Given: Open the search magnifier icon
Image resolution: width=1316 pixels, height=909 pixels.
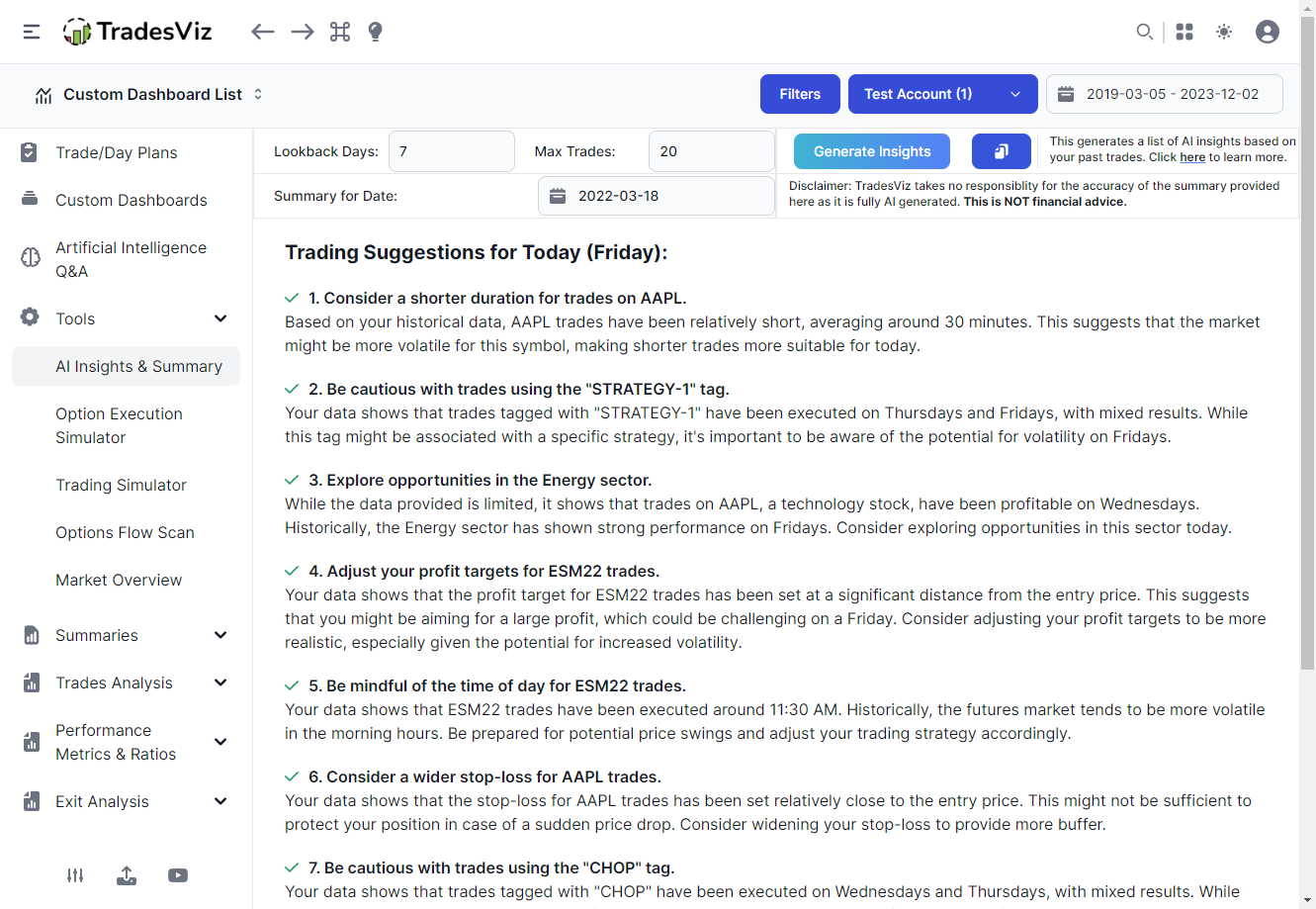Looking at the screenshot, I should (x=1144, y=32).
